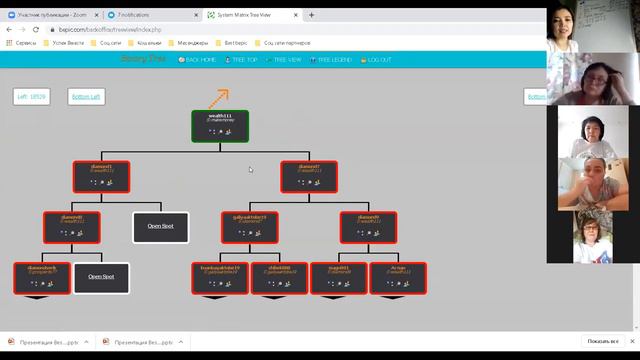Reload the page with refresh icon

click(36, 29)
